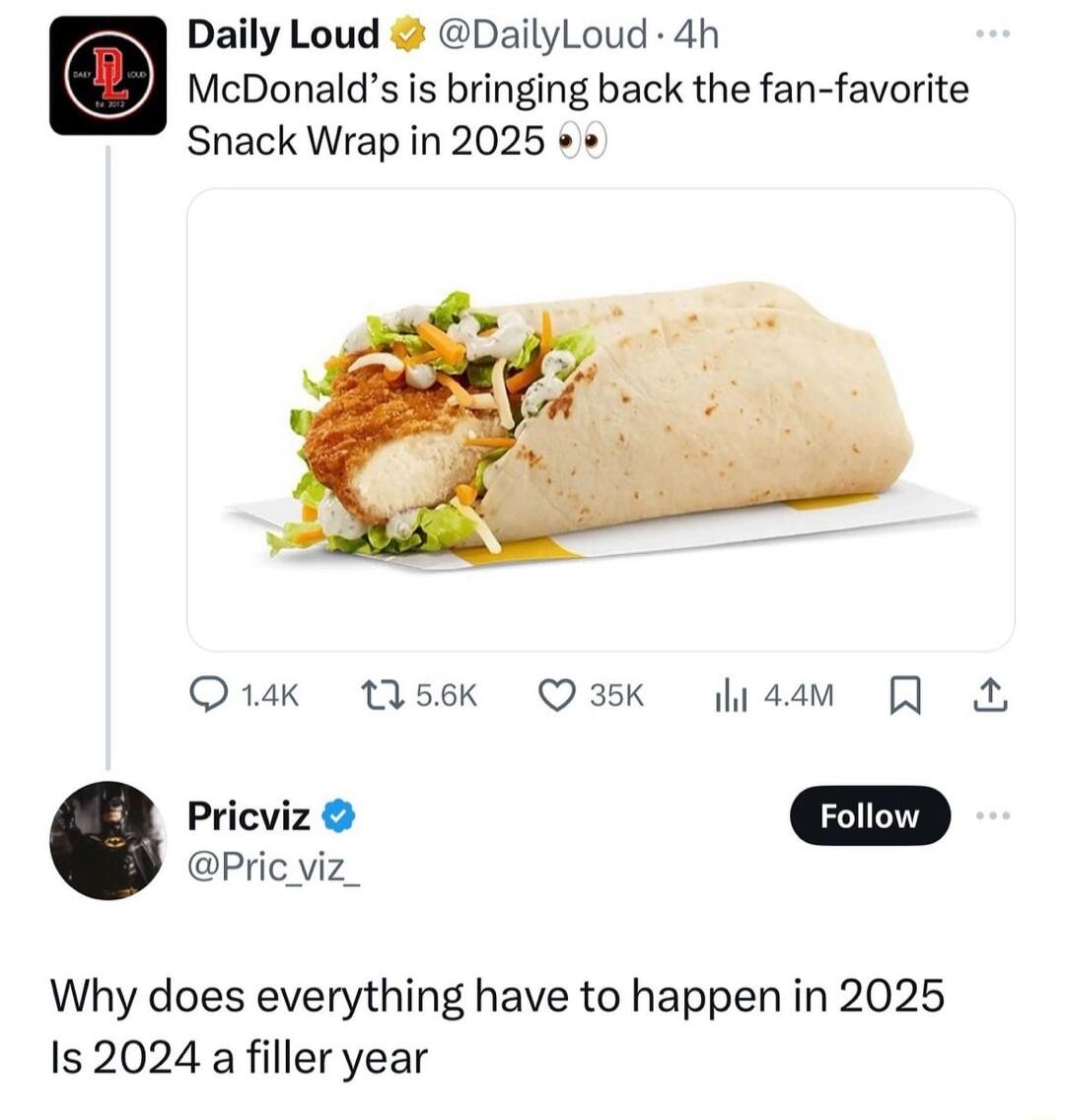The image size is (1065, 1120).
Task: Click the blue verified badge next to Pricviz
Action: pyautogui.click(x=339, y=817)
